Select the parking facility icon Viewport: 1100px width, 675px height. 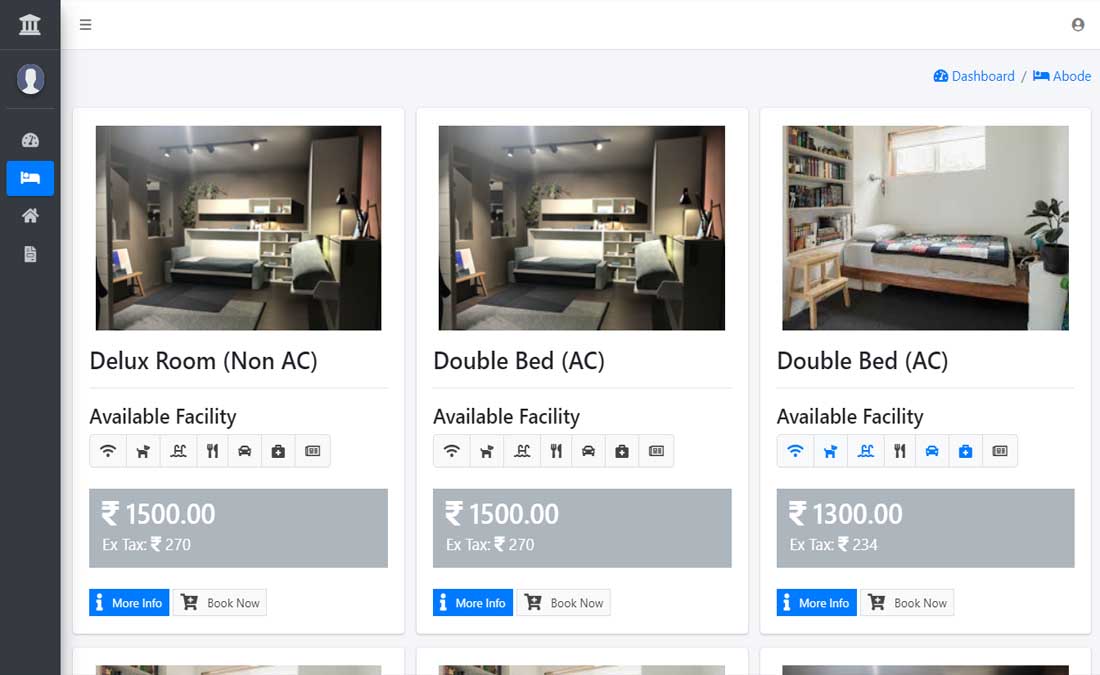245,451
